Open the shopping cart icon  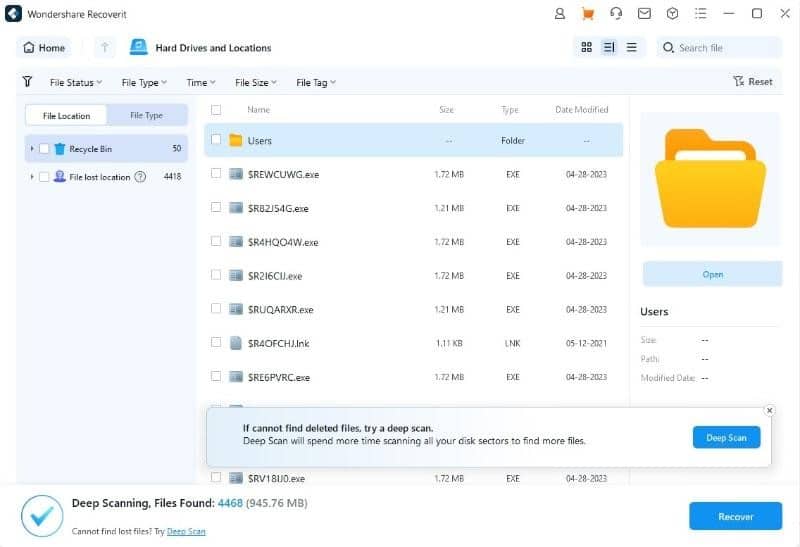click(x=588, y=14)
